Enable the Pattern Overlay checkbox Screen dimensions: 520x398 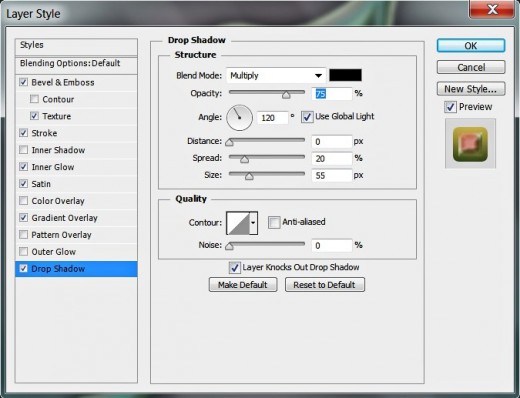23,235
